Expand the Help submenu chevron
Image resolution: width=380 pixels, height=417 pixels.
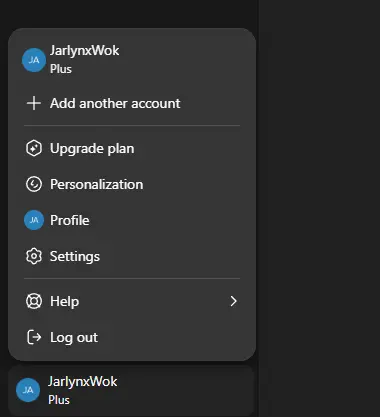click(x=233, y=301)
